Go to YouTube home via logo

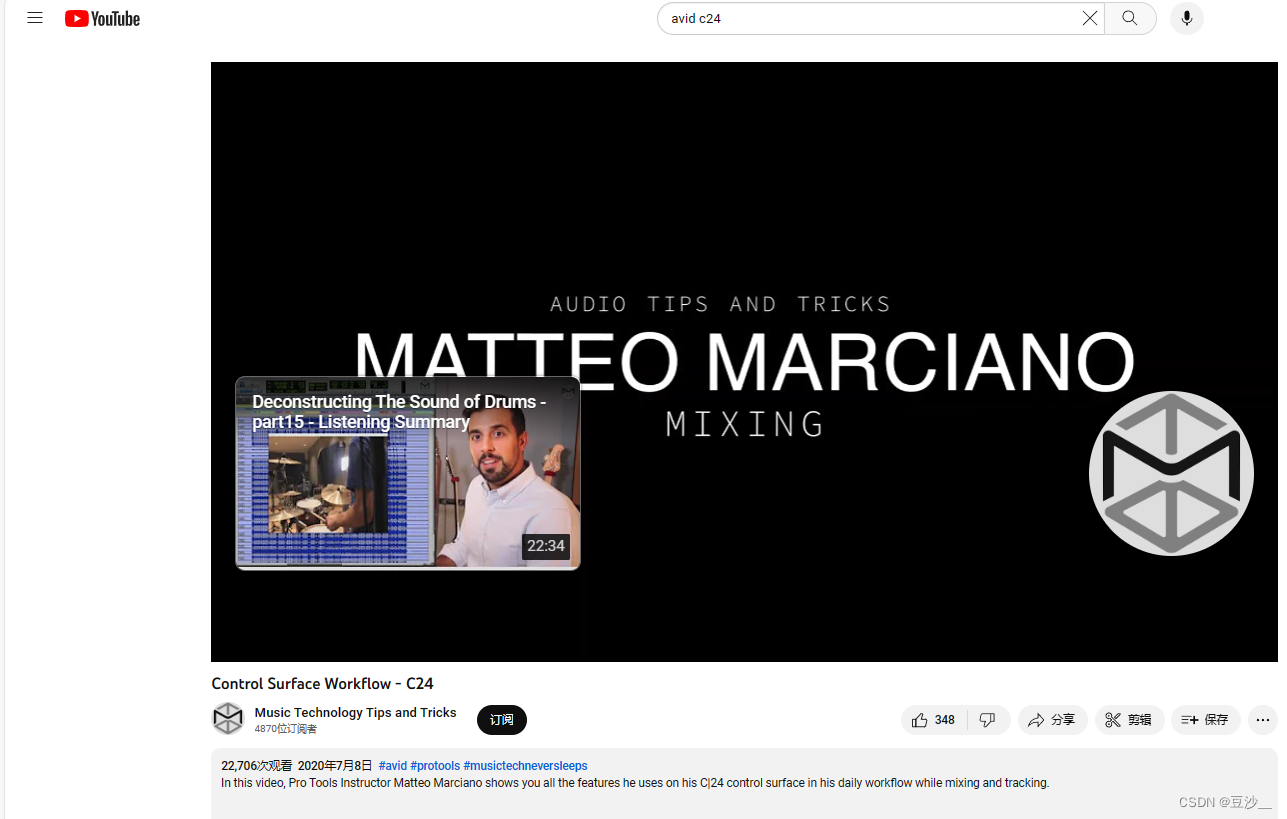click(102, 18)
